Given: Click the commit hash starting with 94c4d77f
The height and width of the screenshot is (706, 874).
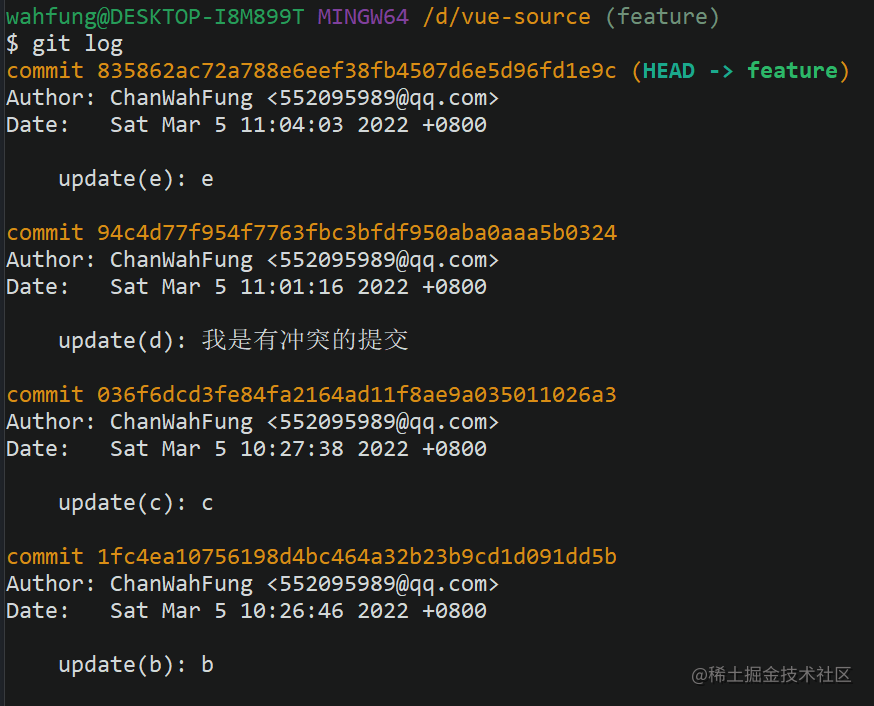Looking at the screenshot, I should (x=357, y=232).
